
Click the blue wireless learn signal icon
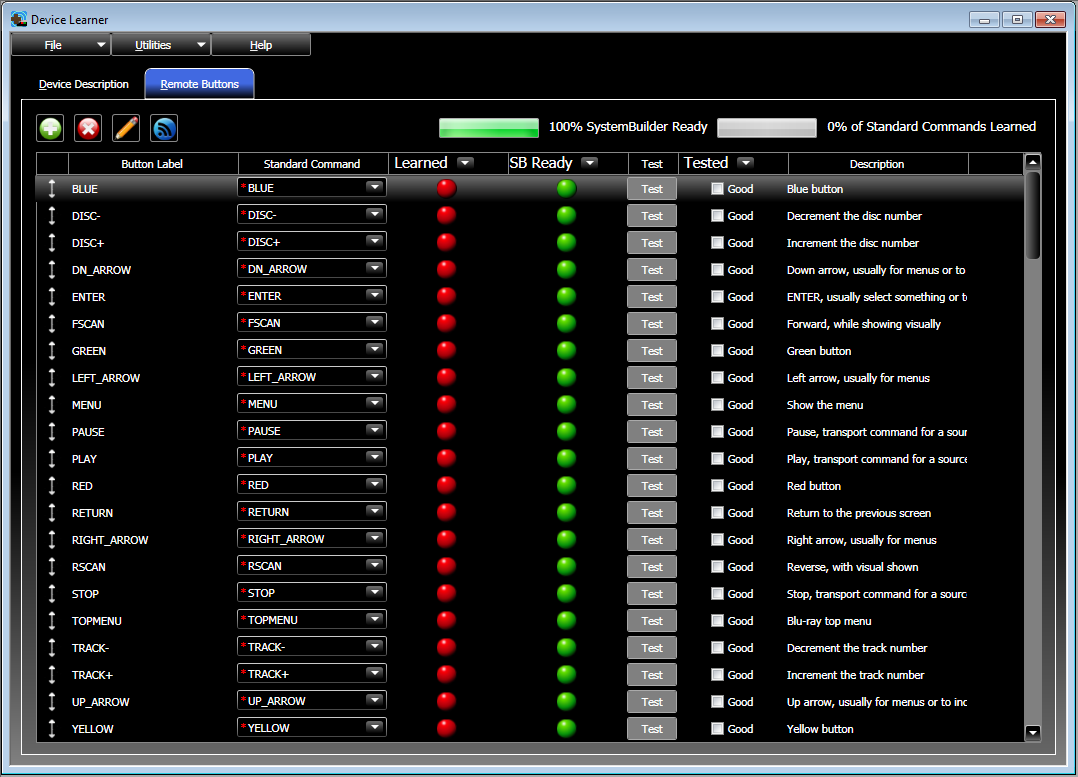[164, 129]
